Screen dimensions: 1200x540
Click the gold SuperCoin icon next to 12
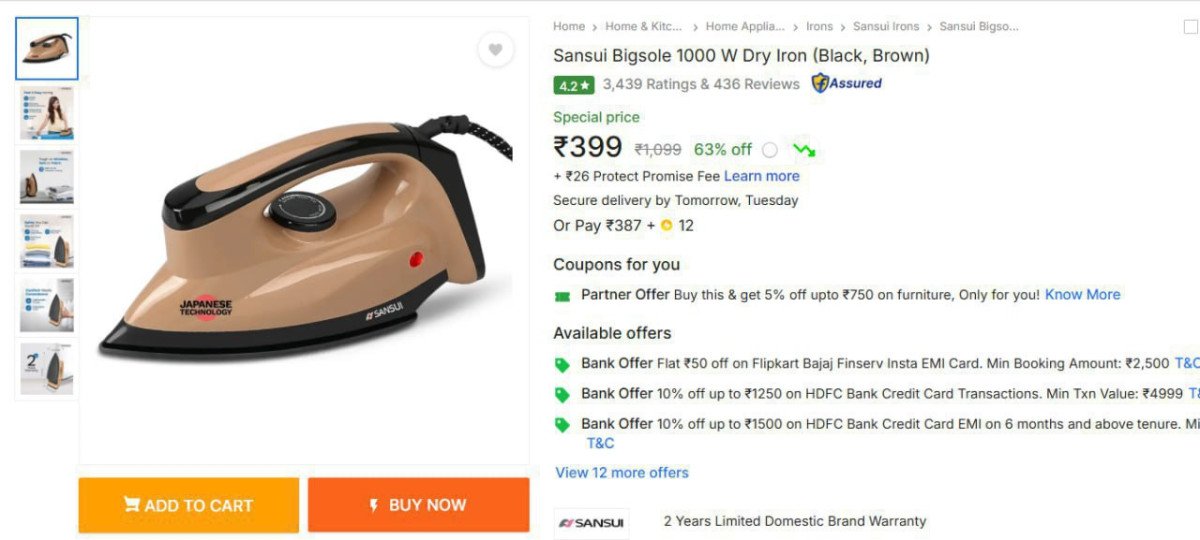(666, 226)
